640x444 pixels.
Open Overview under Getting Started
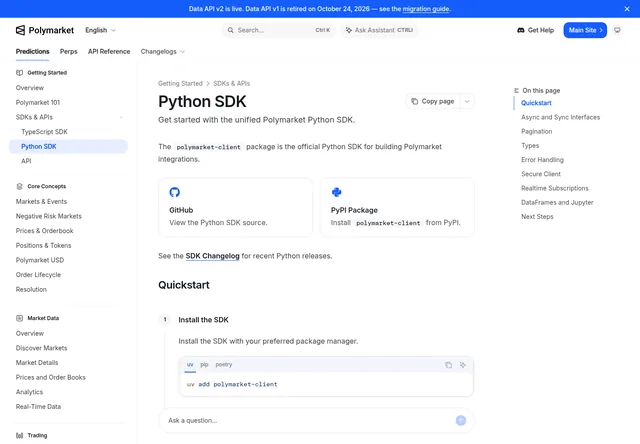[30, 88]
